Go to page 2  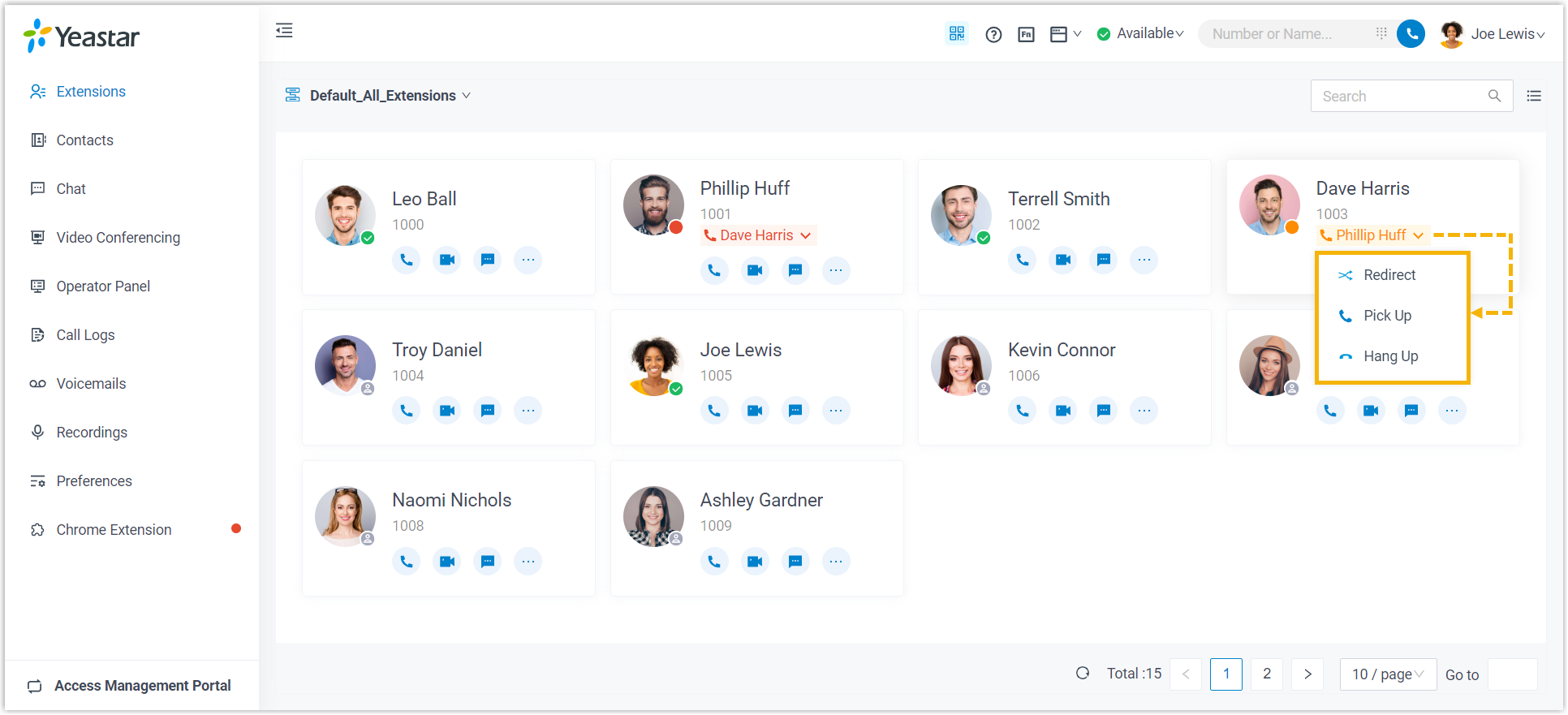(1267, 674)
